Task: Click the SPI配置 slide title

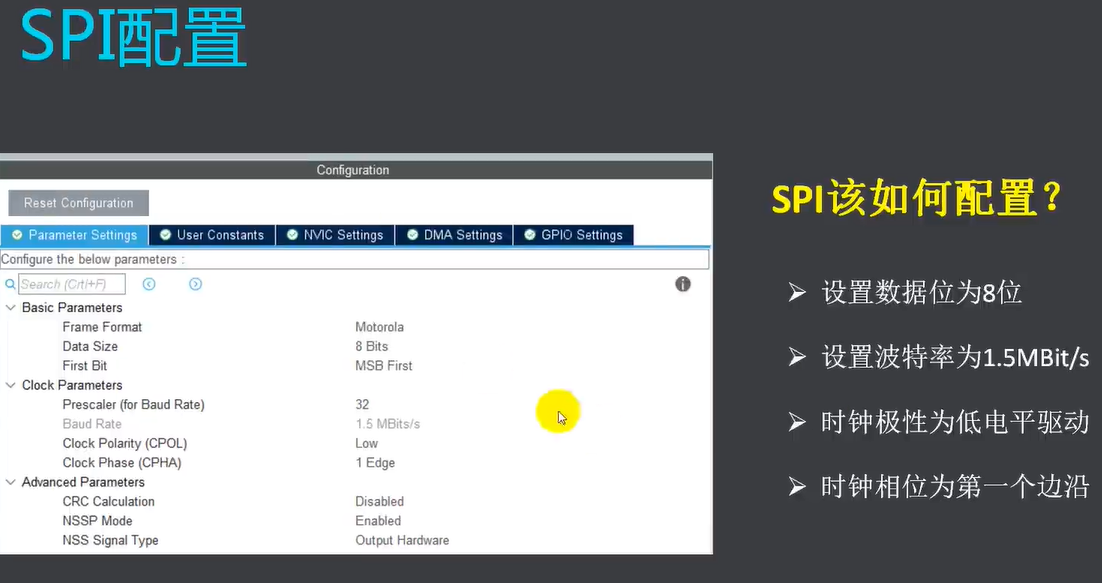Action: (134, 37)
